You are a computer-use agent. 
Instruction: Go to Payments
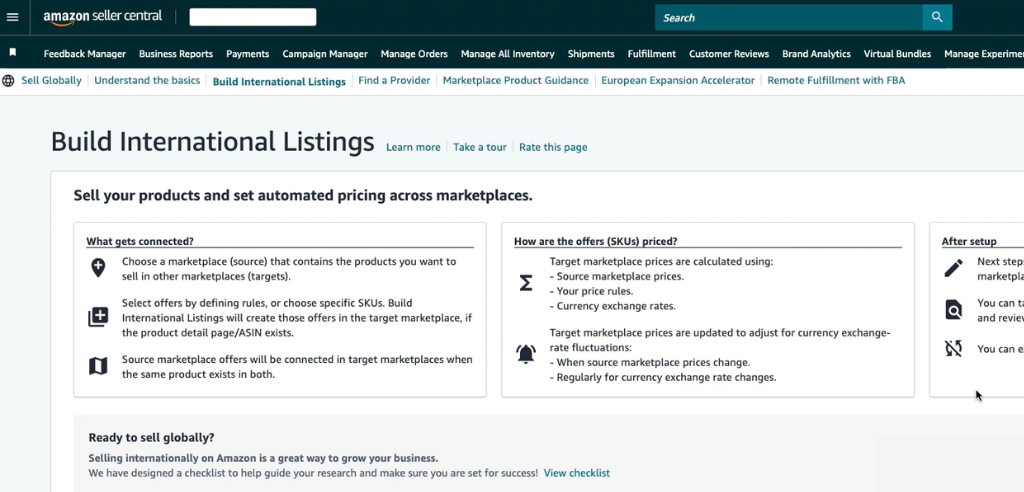248,54
